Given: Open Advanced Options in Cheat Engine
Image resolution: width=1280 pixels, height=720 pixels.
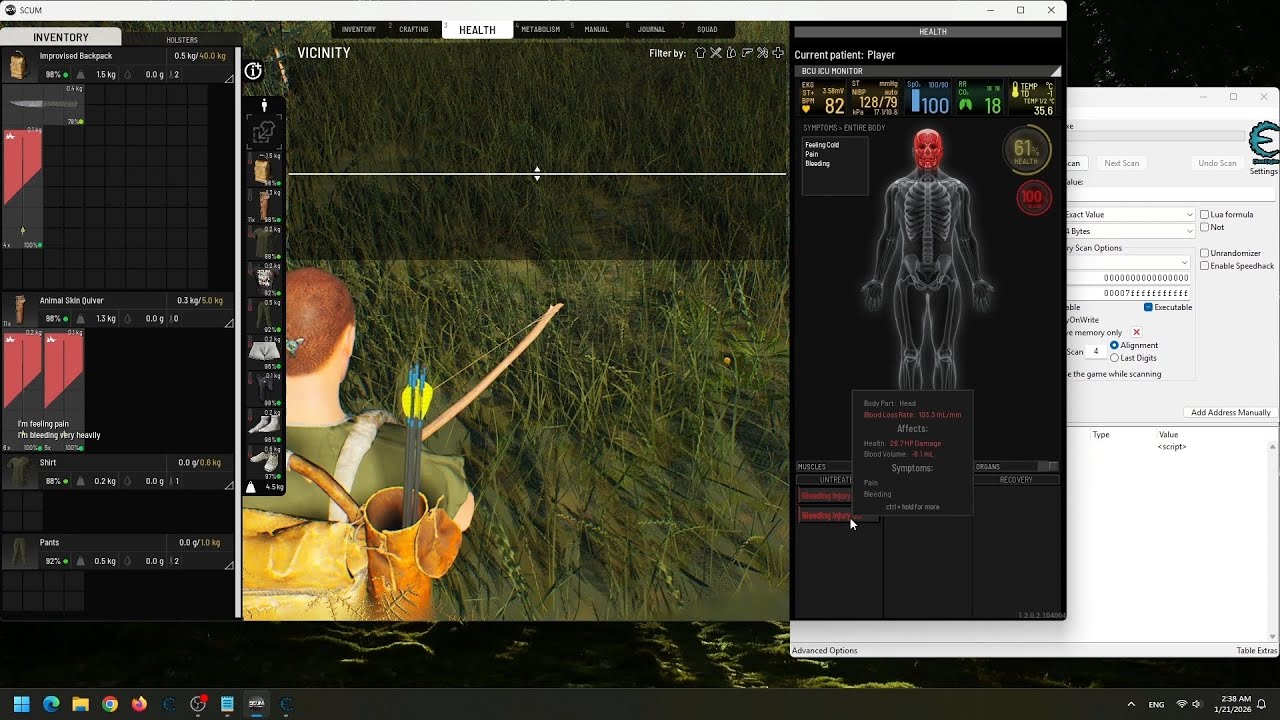Looking at the screenshot, I should (825, 651).
